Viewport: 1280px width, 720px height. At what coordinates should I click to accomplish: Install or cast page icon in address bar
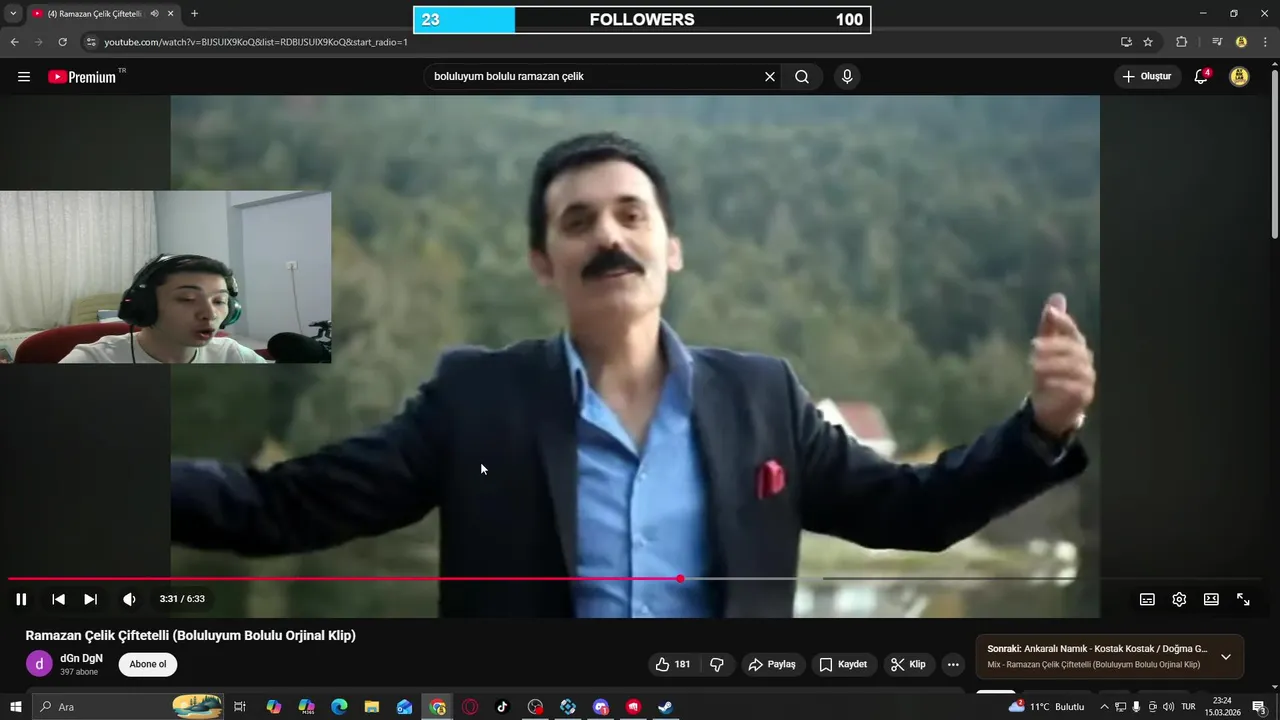coord(1126,42)
